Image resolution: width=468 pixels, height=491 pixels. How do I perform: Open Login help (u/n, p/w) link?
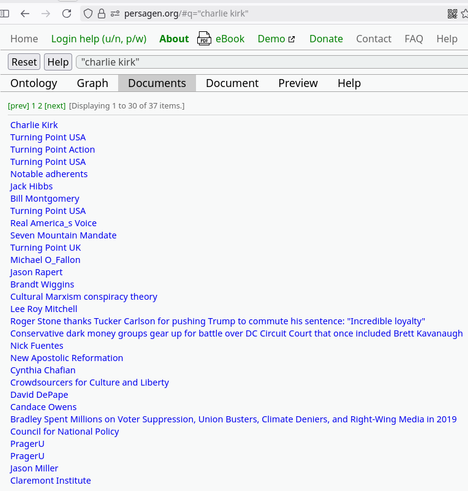pos(99,39)
